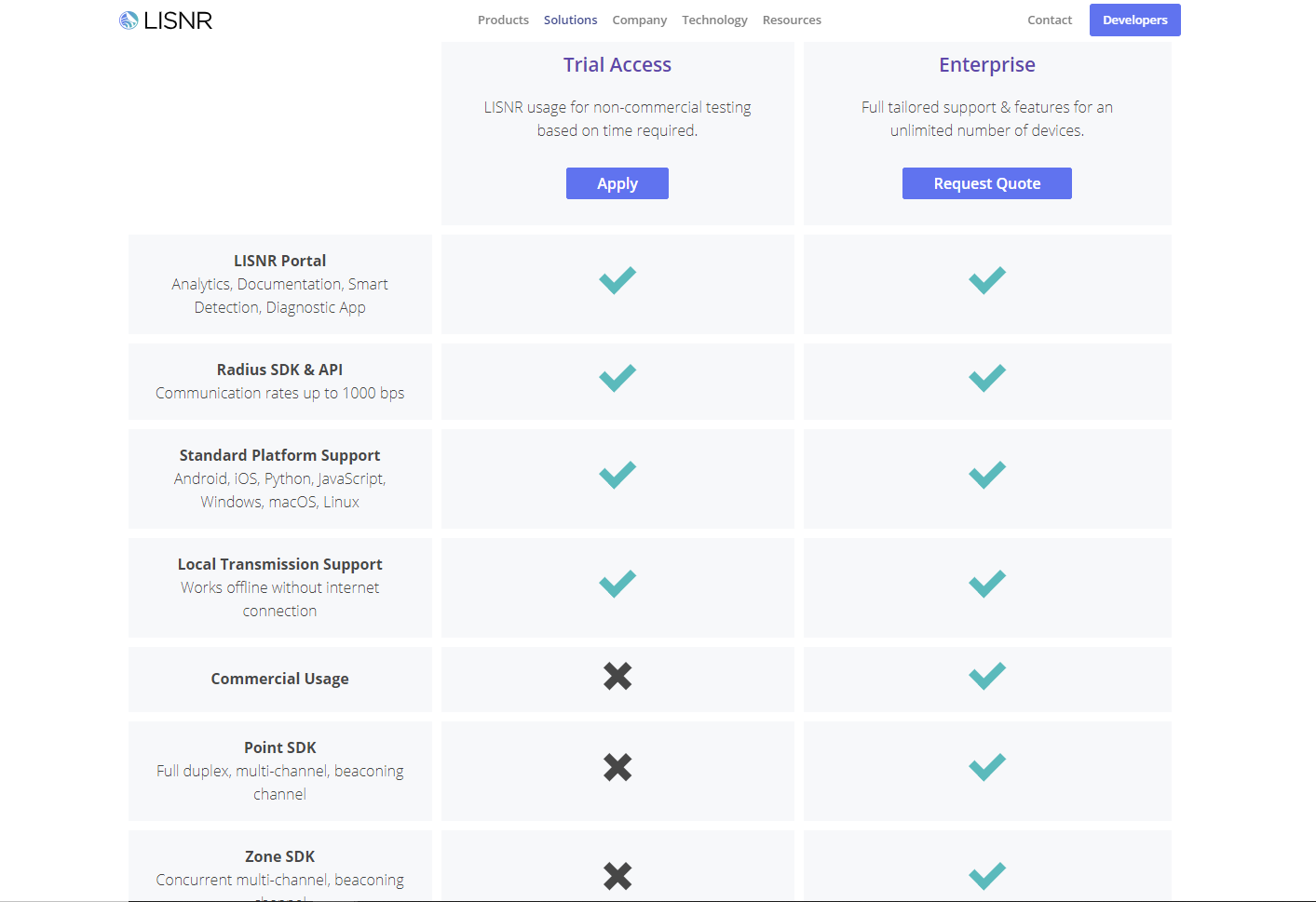
Task: Click Request Quote for Enterprise
Action: [x=987, y=183]
